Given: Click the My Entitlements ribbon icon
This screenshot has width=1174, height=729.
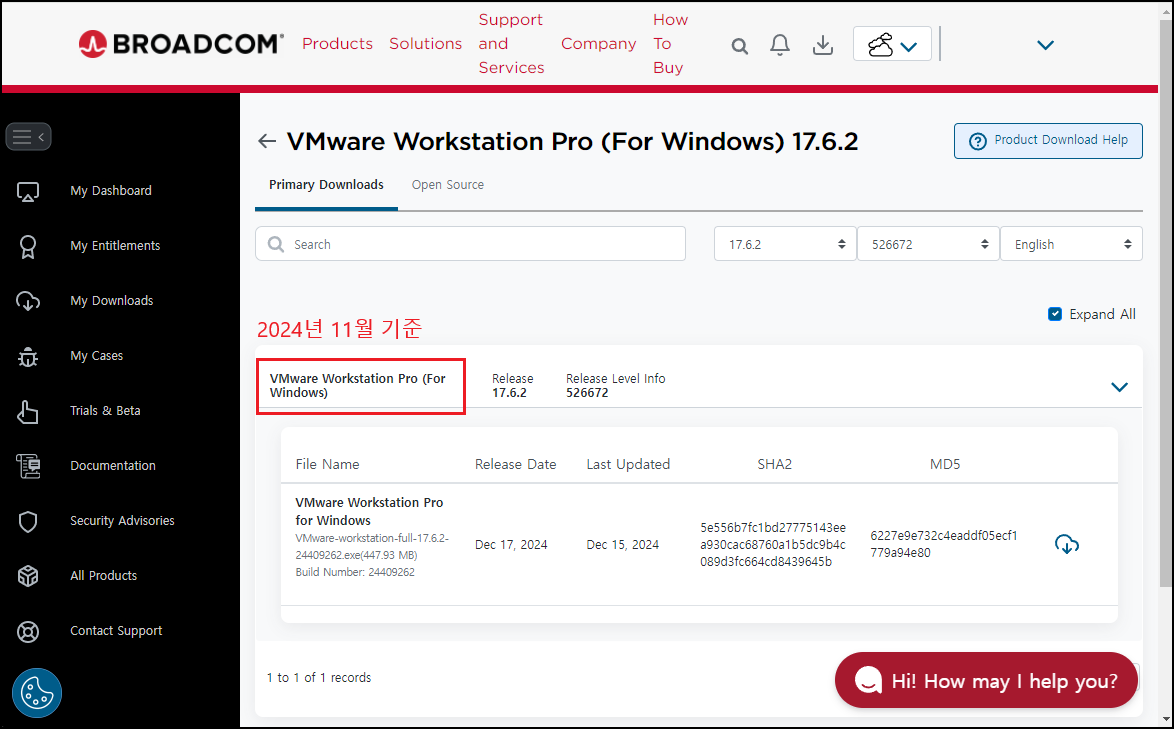Looking at the screenshot, I should [x=28, y=246].
